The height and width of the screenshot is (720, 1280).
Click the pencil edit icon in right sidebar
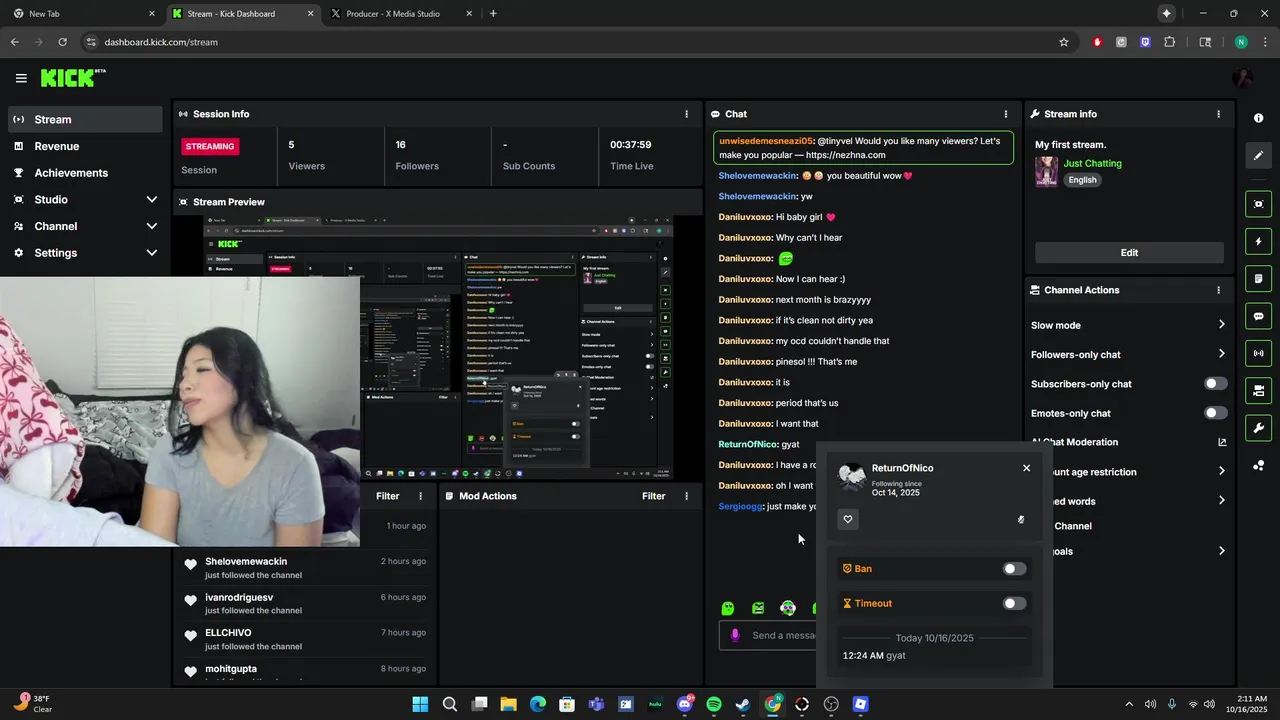(1258, 155)
